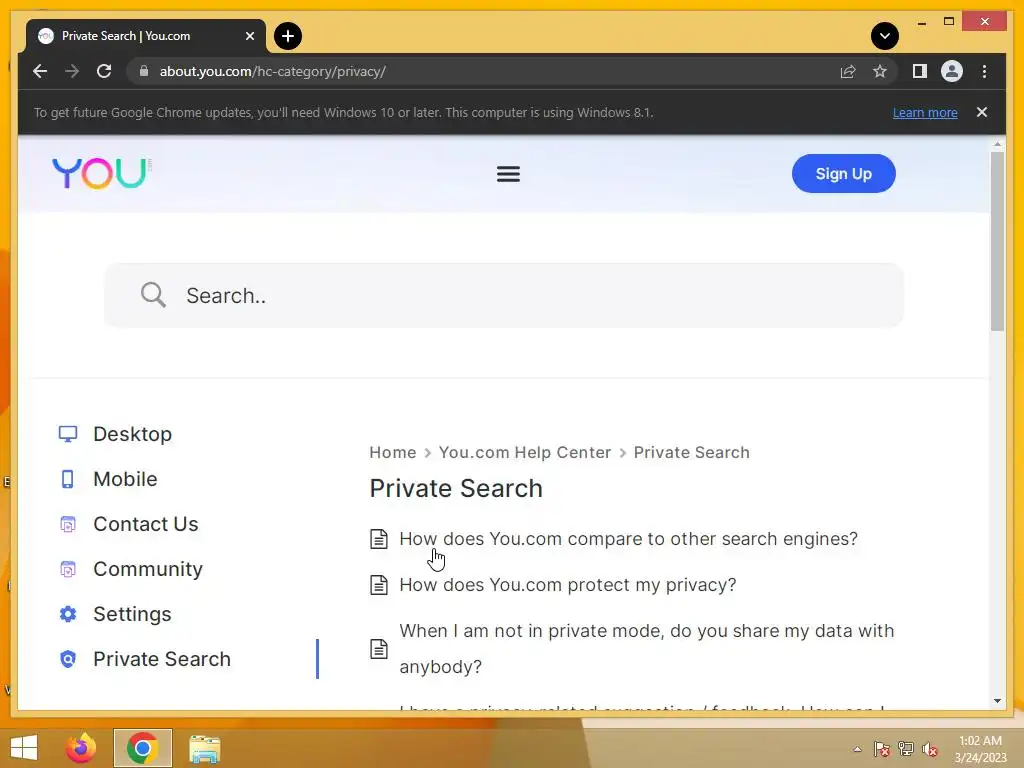Open the hamburger navigation menu

[508, 174]
